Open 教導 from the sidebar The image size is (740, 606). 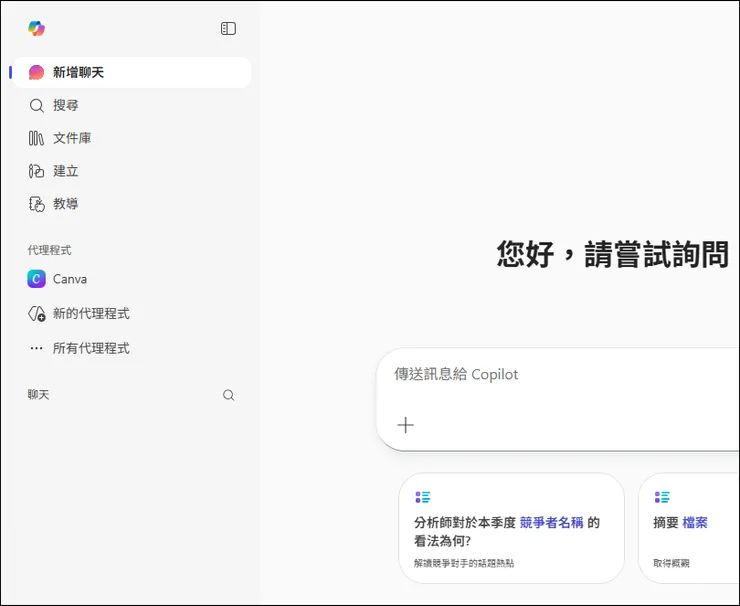coord(133,204)
